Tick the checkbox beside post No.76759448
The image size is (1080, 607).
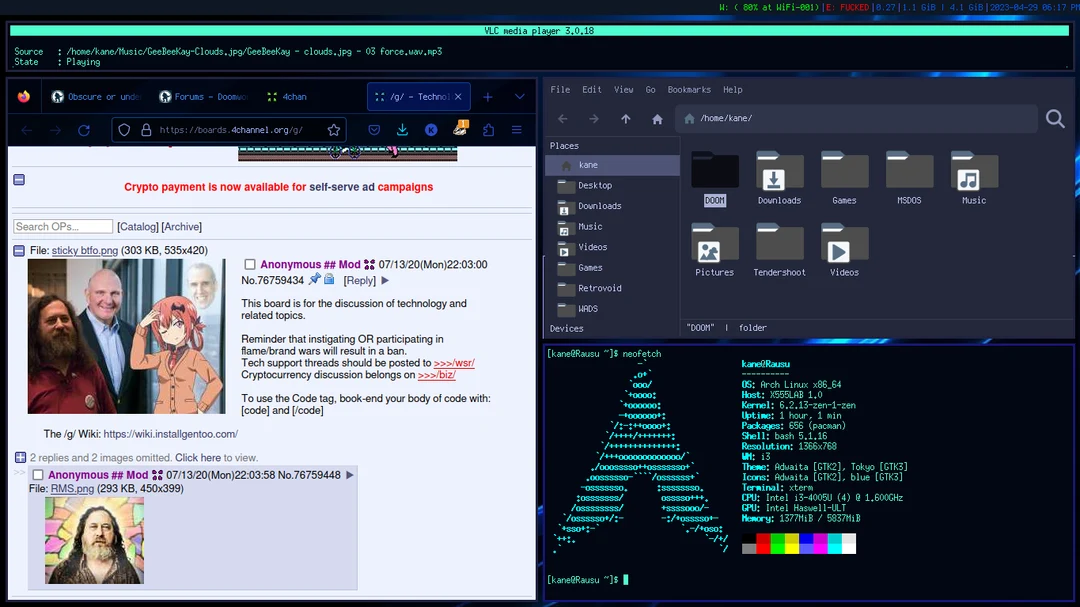[x=38, y=474]
